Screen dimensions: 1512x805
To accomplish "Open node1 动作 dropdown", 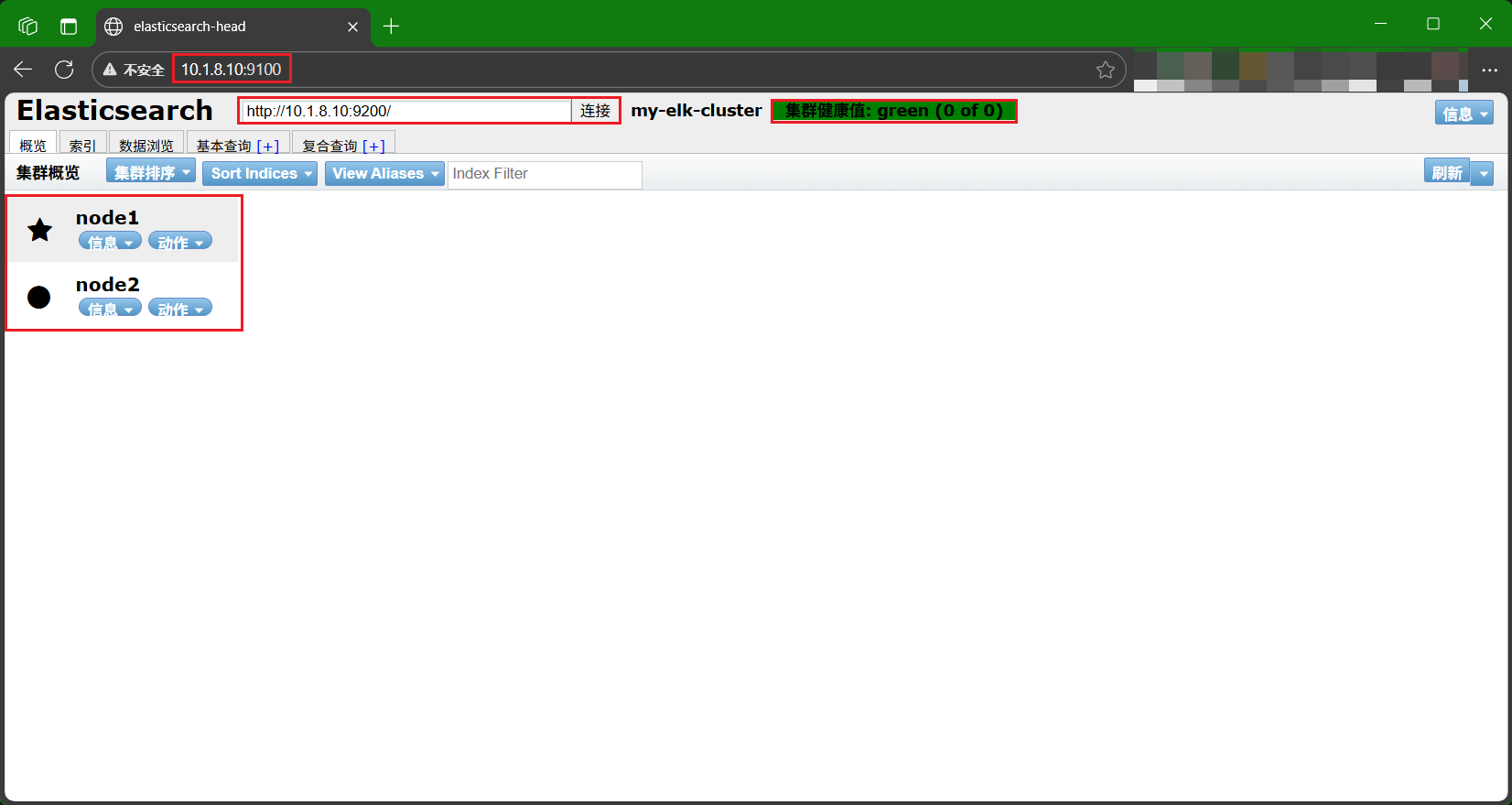I will [180, 241].
